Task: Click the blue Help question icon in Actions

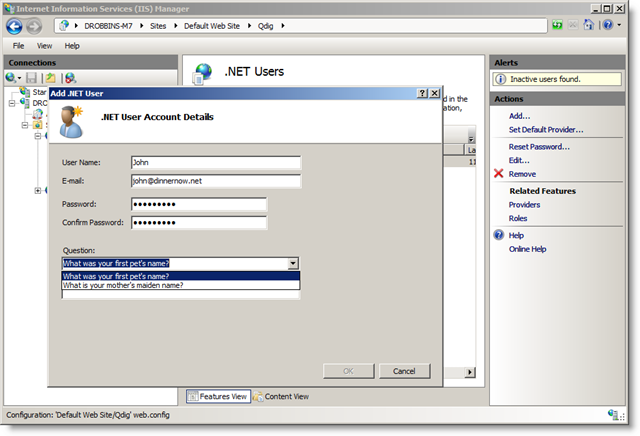Action: point(499,235)
